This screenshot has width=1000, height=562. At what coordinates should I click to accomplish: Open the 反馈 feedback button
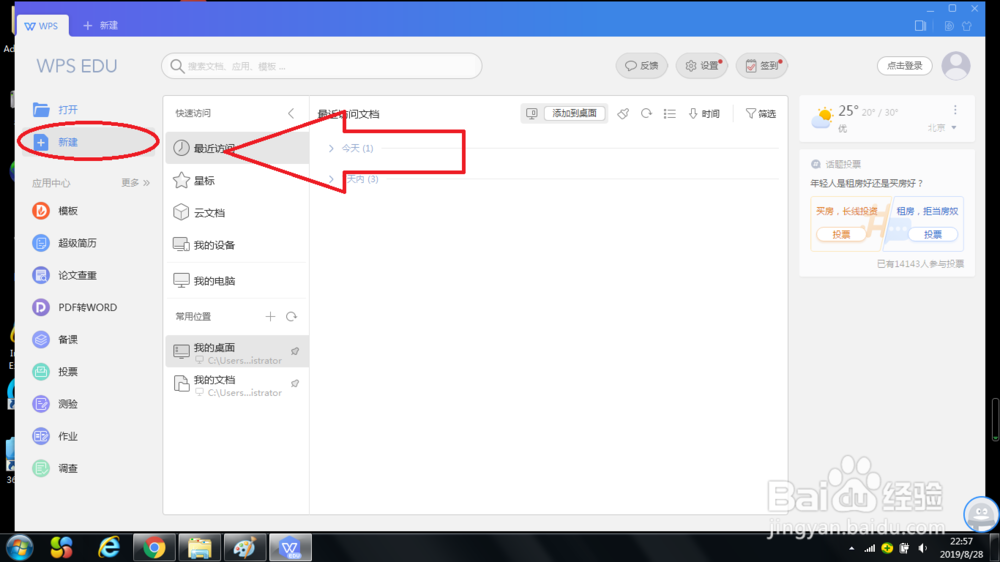click(642, 66)
